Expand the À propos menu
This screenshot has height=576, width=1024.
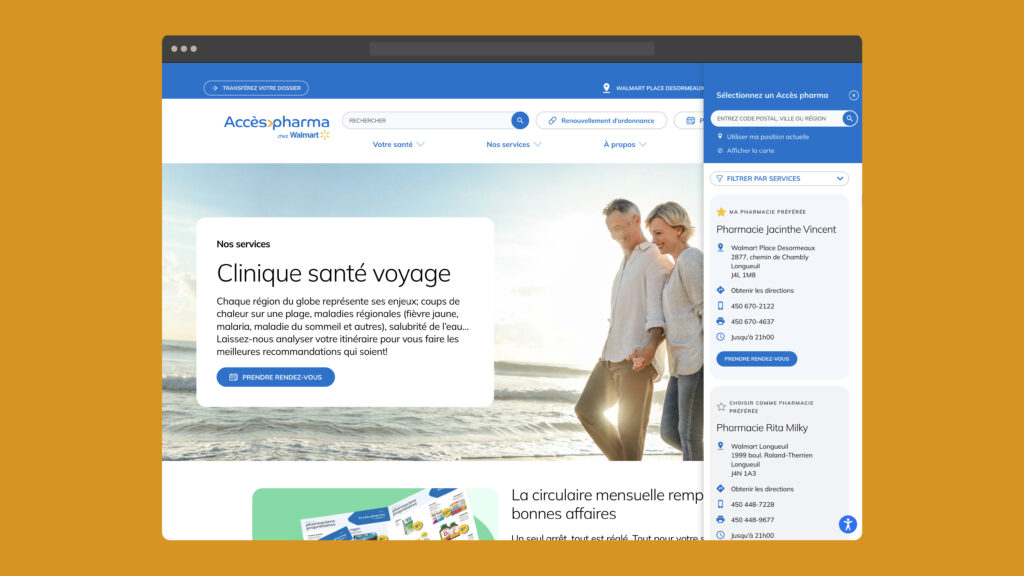pyautogui.click(x=625, y=144)
